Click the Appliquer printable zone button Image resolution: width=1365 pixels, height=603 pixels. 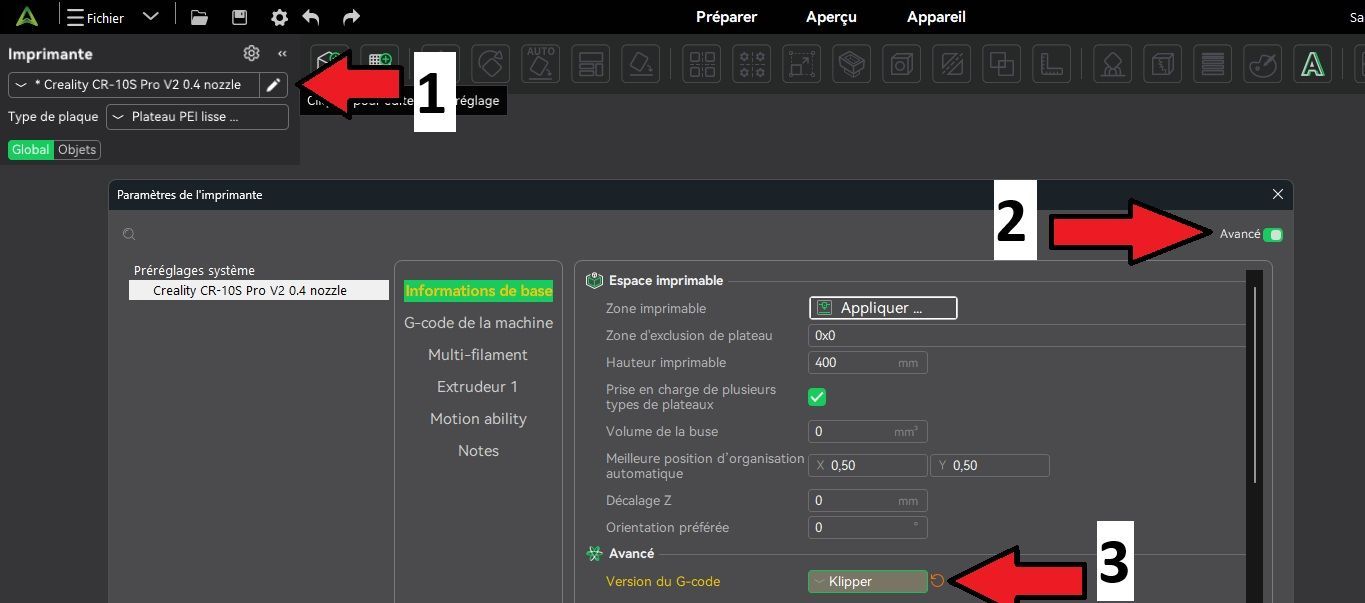(883, 308)
